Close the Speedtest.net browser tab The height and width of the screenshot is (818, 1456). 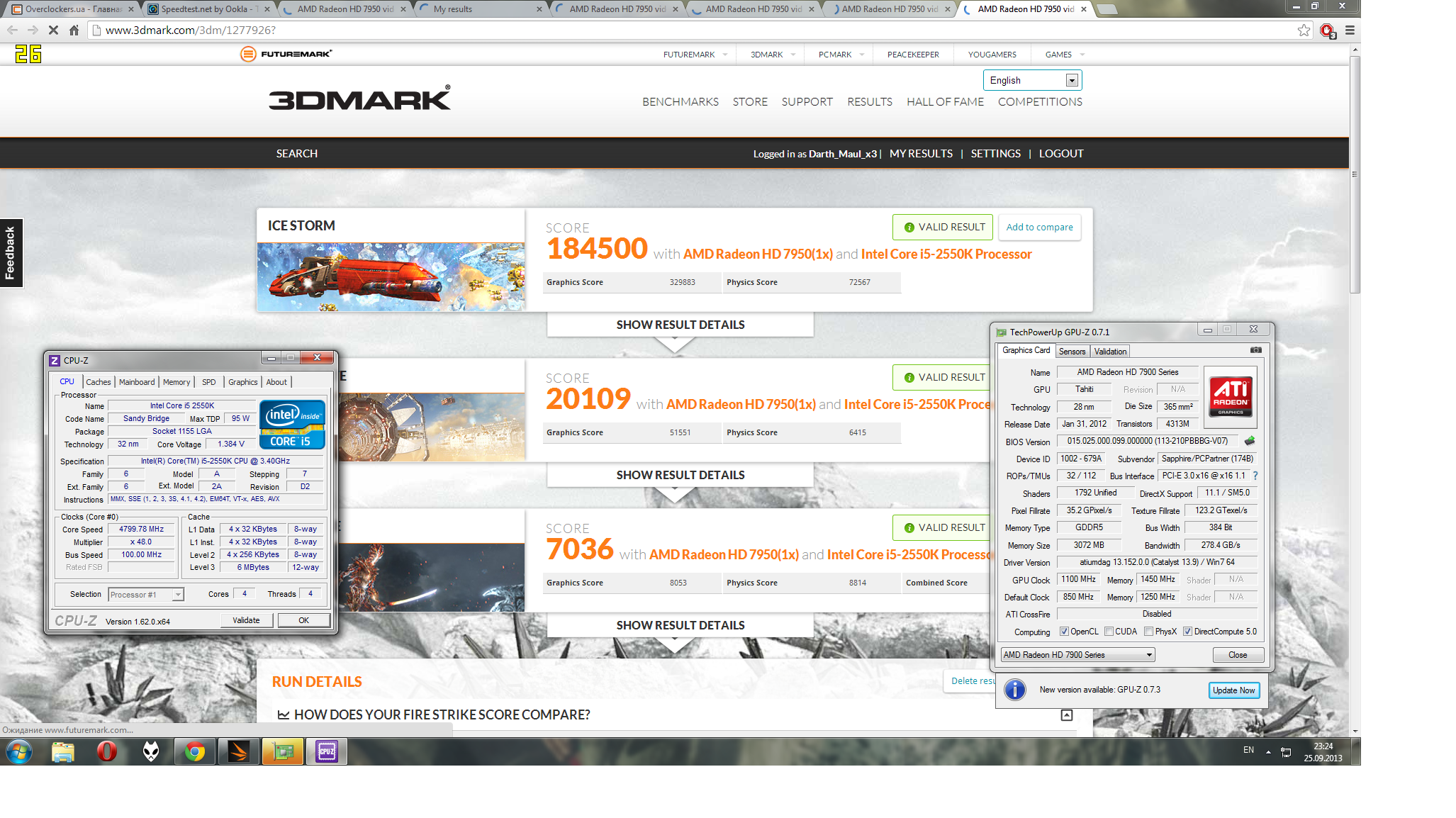pos(267,9)
